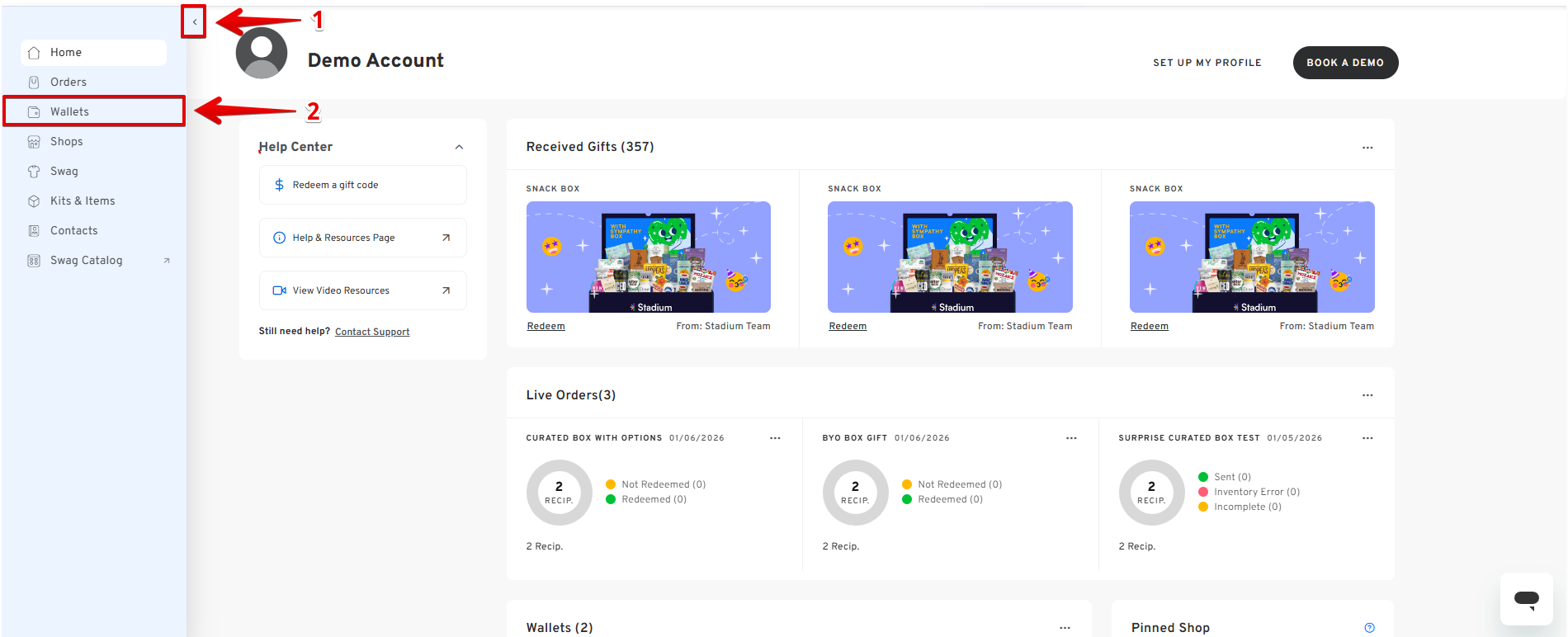Open Wallets section three-dot options menu
The width and height of the screenshot is (1568, 637).
coord(1065,628)
